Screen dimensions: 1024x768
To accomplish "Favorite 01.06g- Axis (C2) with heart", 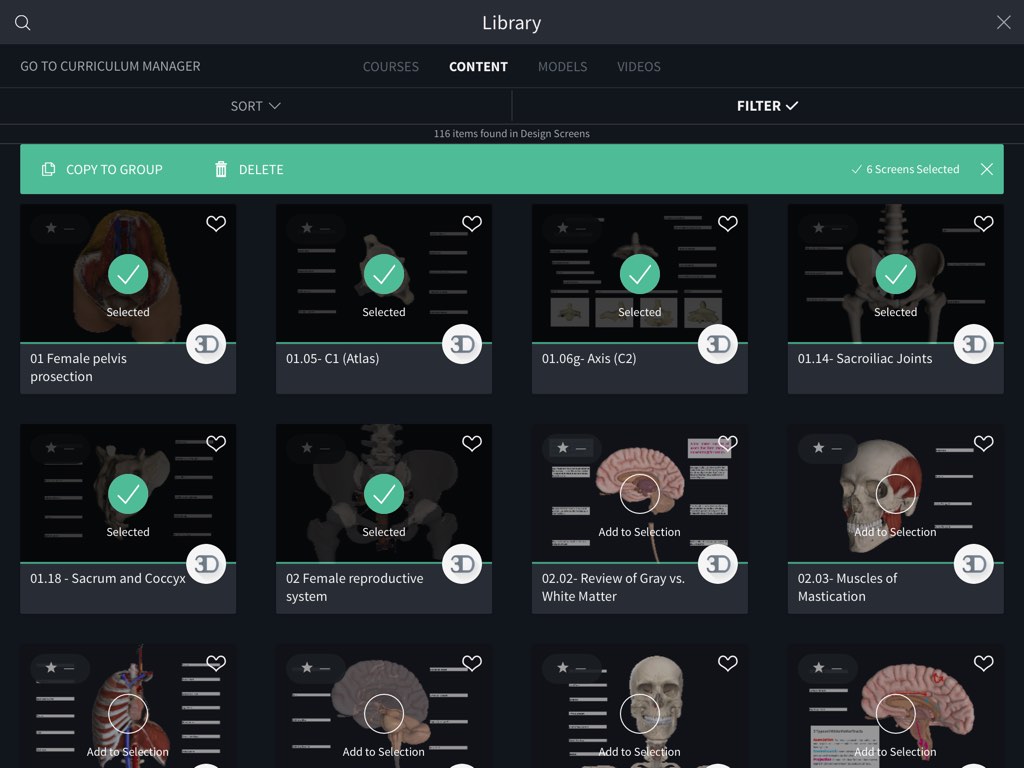I will tap(728, 223).
